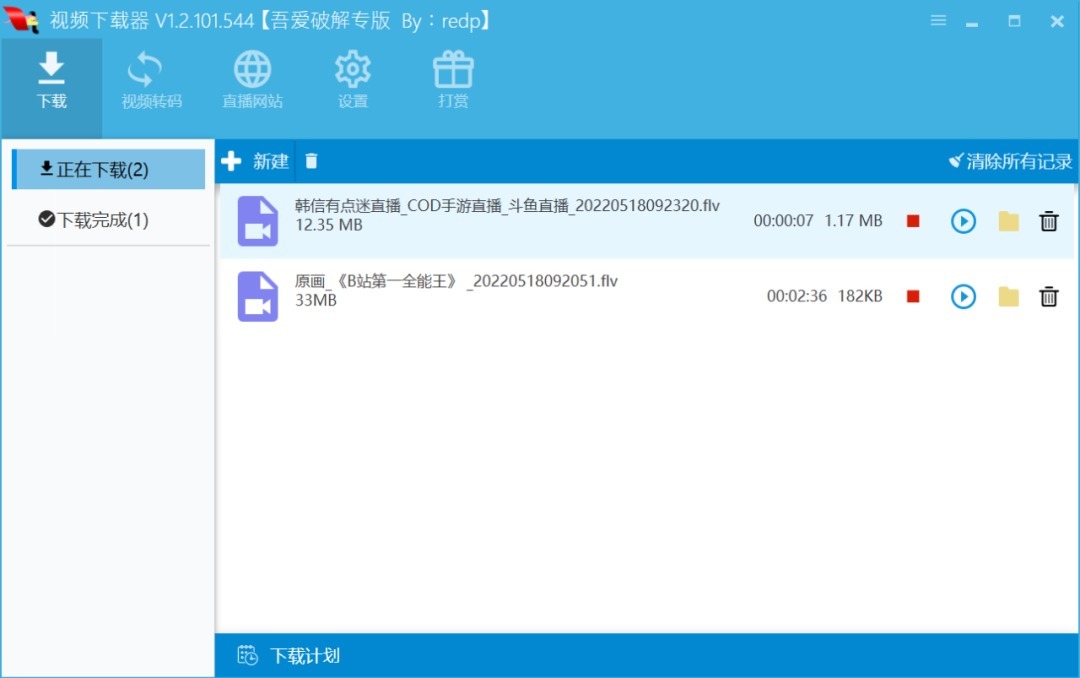Viewport: 1080px width, 678px height.
Task: Delete the B站第一全能王 download entry
Action: pyautogui.click(x=1049, y=296)
